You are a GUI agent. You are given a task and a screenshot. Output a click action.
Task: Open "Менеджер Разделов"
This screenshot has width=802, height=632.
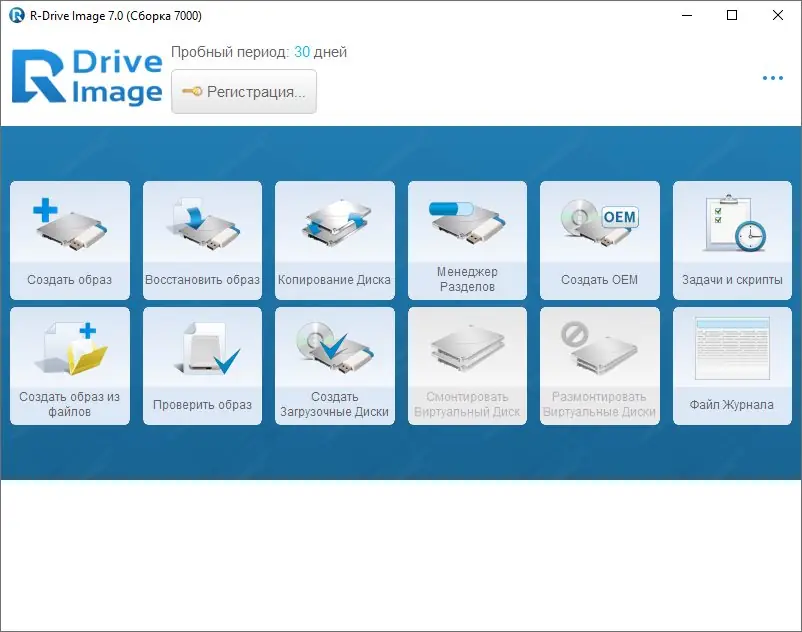point(467,238)
